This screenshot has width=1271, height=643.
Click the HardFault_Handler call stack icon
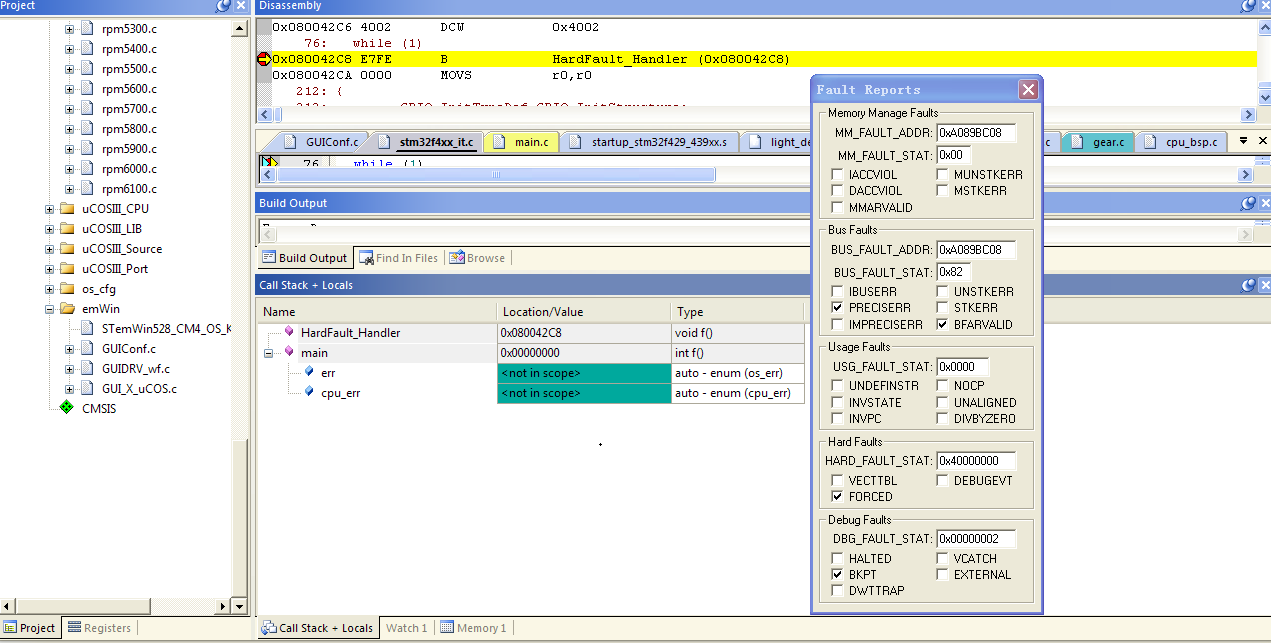[289, 332]
